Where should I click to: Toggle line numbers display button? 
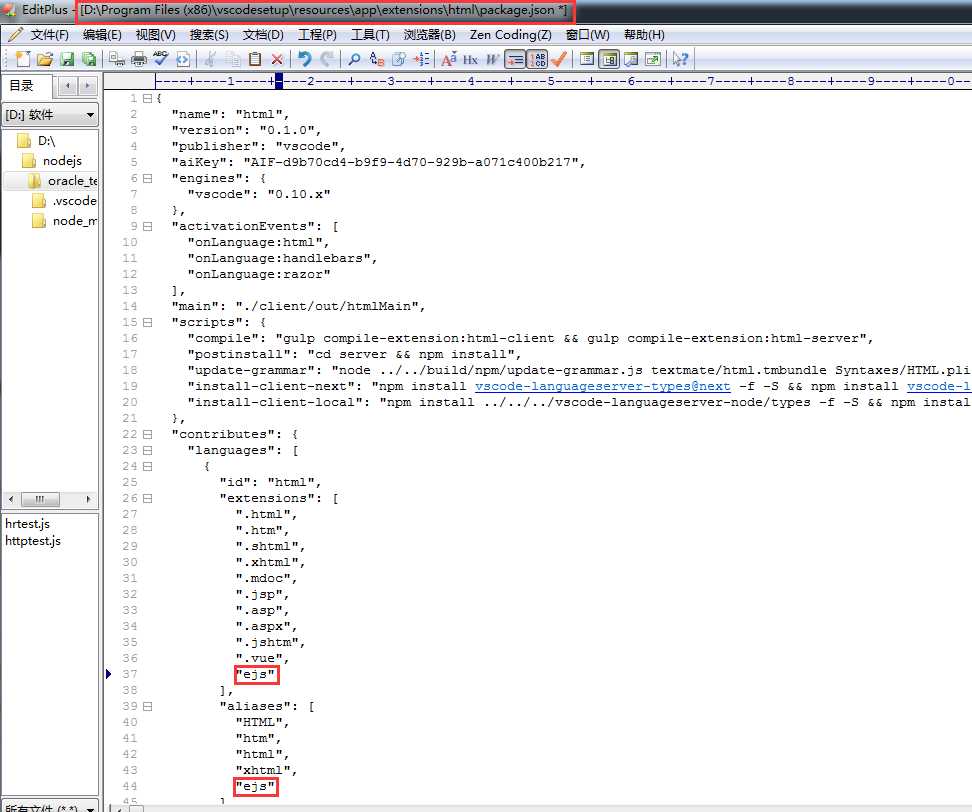tap(537, 59)
